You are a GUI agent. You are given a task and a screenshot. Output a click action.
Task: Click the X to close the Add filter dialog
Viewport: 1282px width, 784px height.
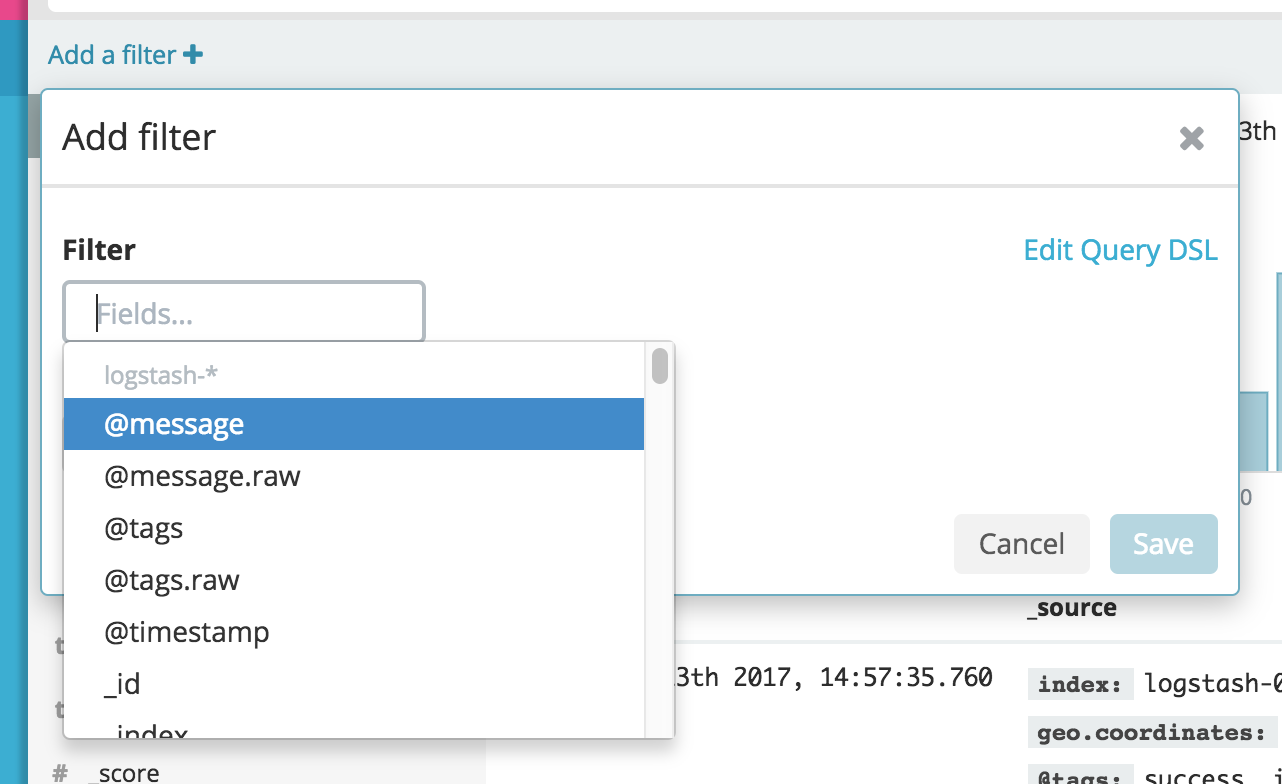pos(1191,139)
